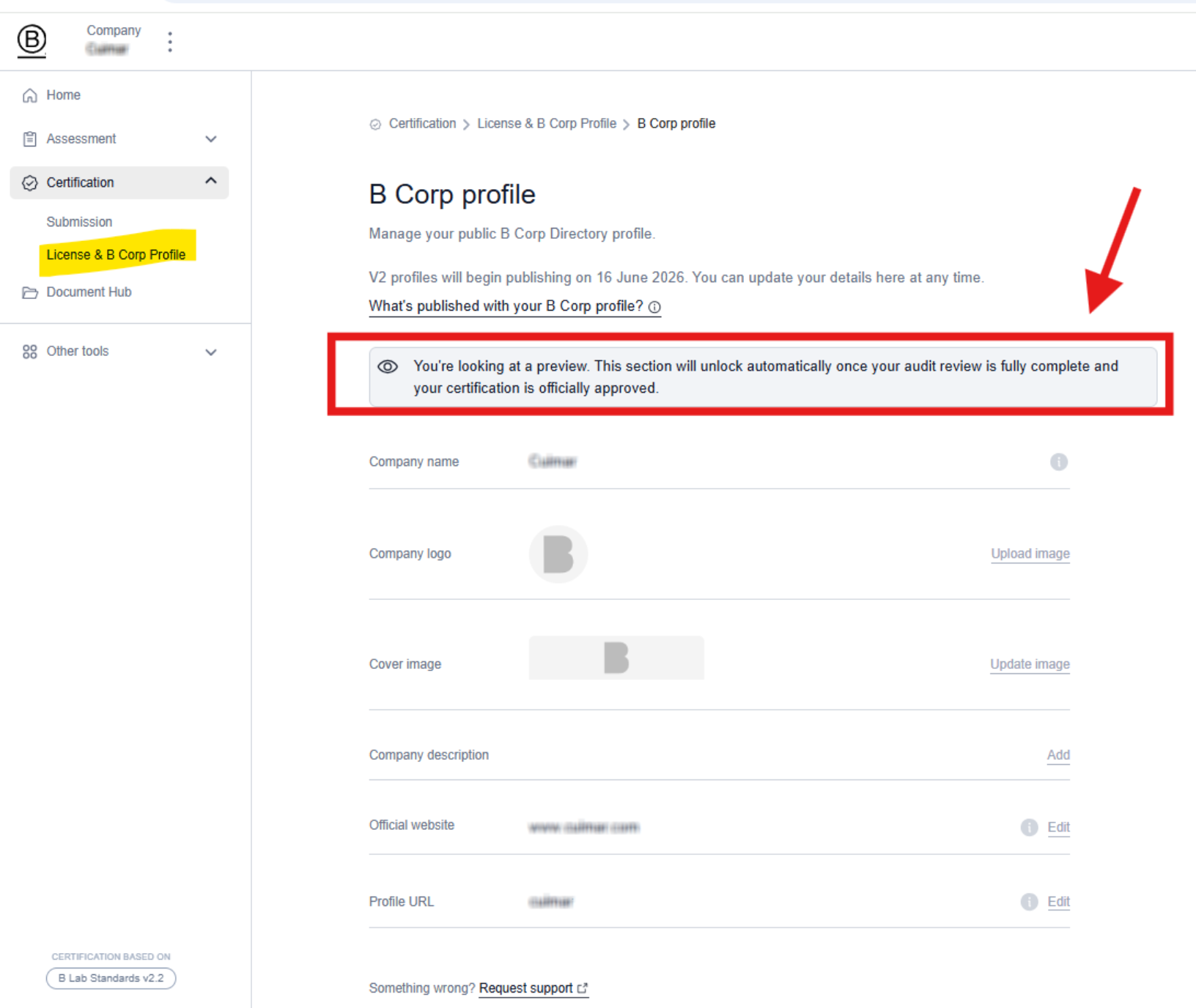Open the Assessment menu item
The height and width of the screenshot is (1008, 1196).
[81, 139]
